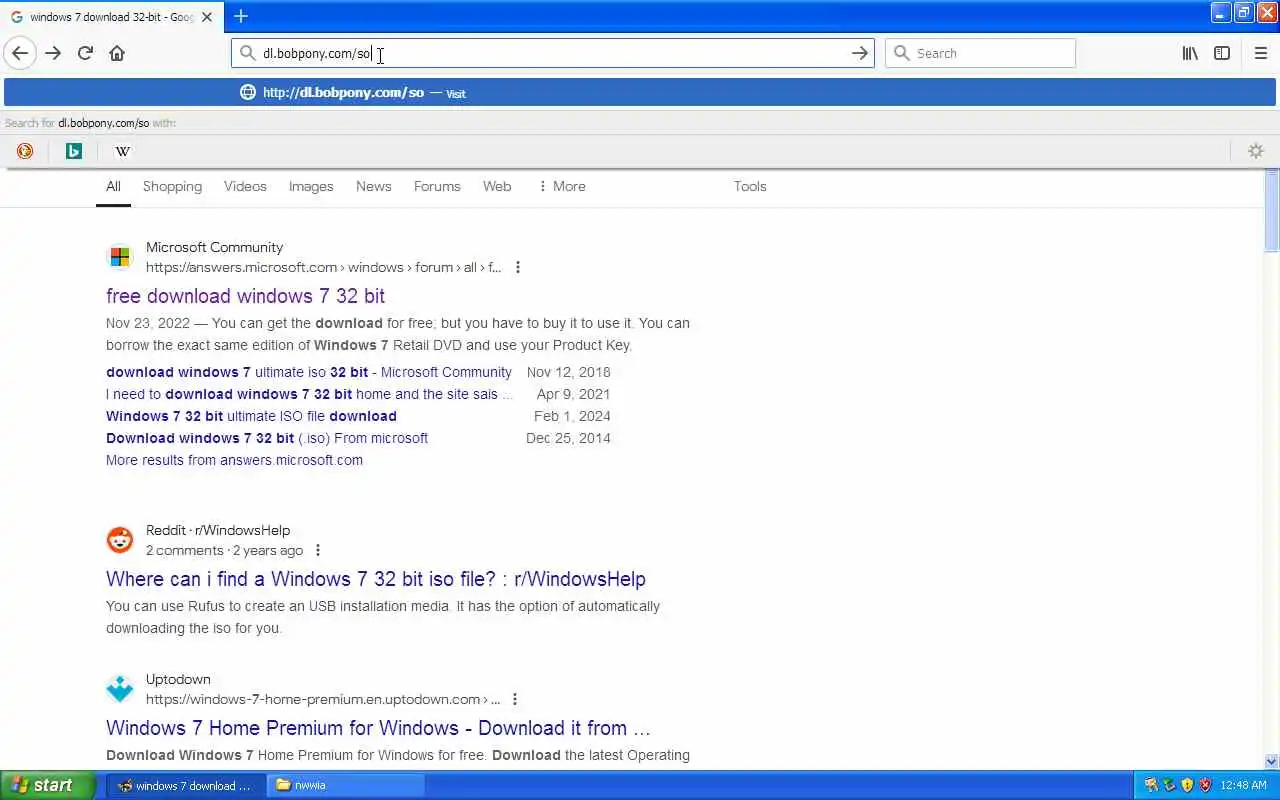
Task: Click the red shield tray icon
Action: (x=1205, y=785)
